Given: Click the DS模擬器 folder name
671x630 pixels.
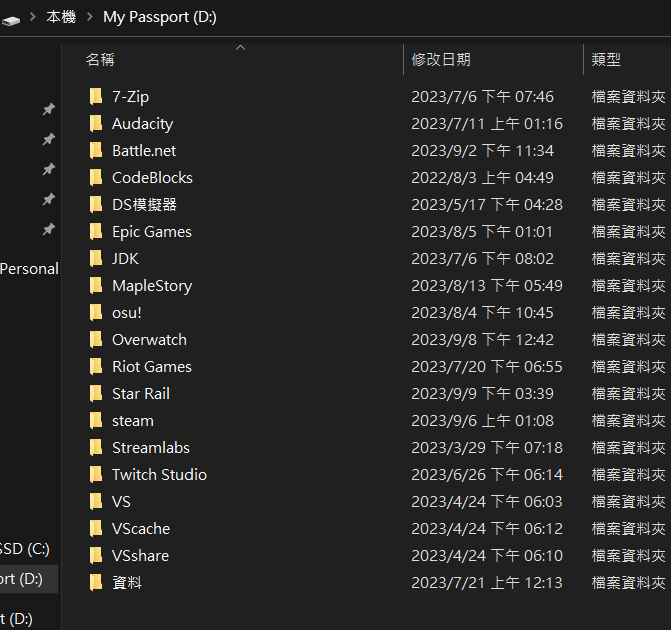Looking at the screenshot, I should (x=144, y=205).
